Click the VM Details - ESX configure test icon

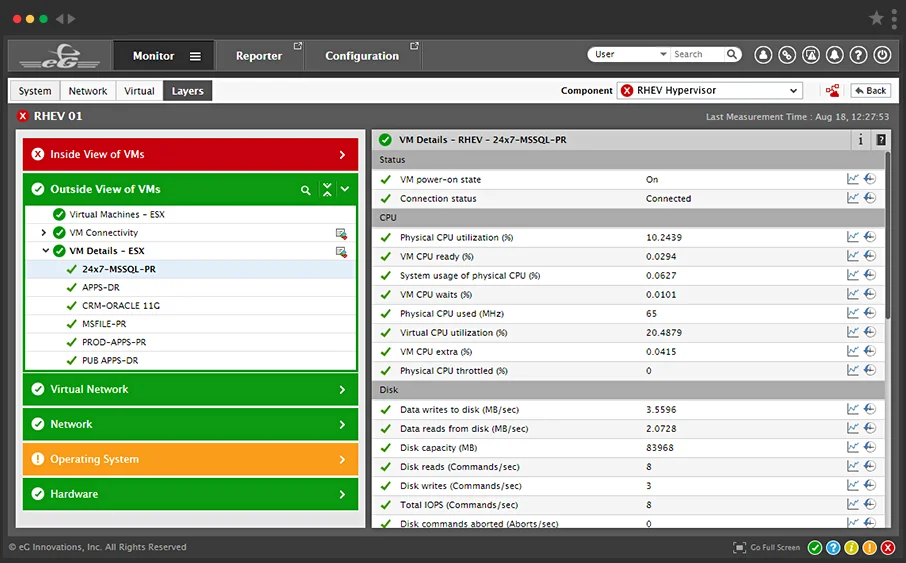(x=341, y=252)
